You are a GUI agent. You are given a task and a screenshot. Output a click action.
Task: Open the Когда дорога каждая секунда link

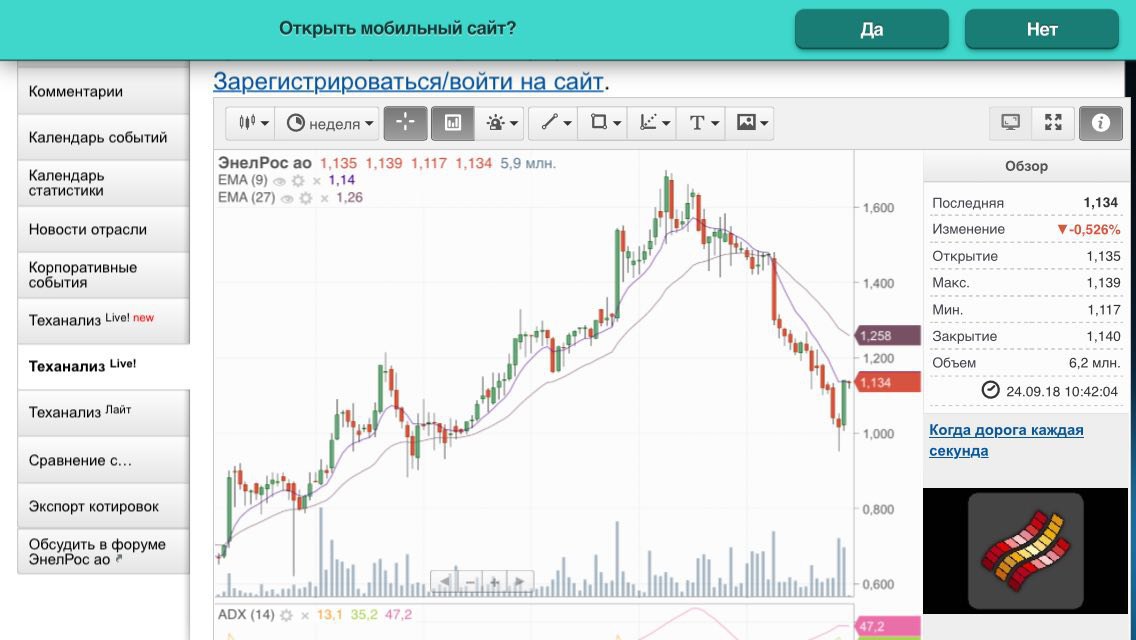pyautogui.click(x=1006, y=440)
